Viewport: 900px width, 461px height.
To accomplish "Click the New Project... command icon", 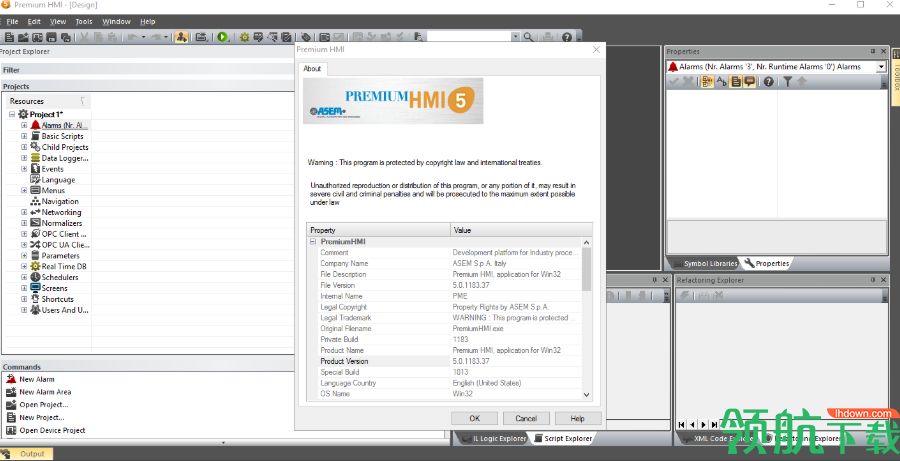I will (x=11, y=417).
